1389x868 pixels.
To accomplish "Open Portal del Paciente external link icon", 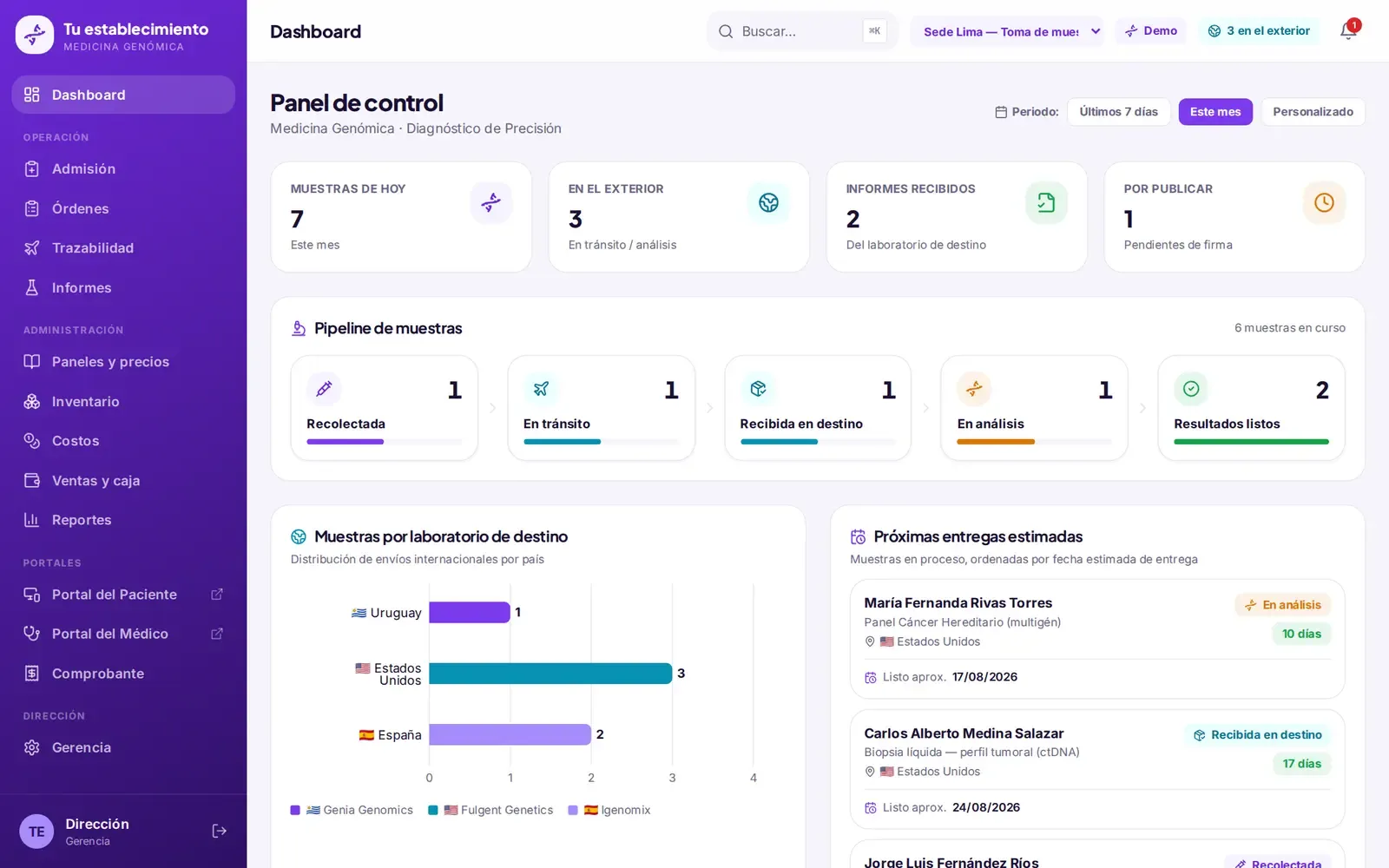I will [x=217, y=595].
